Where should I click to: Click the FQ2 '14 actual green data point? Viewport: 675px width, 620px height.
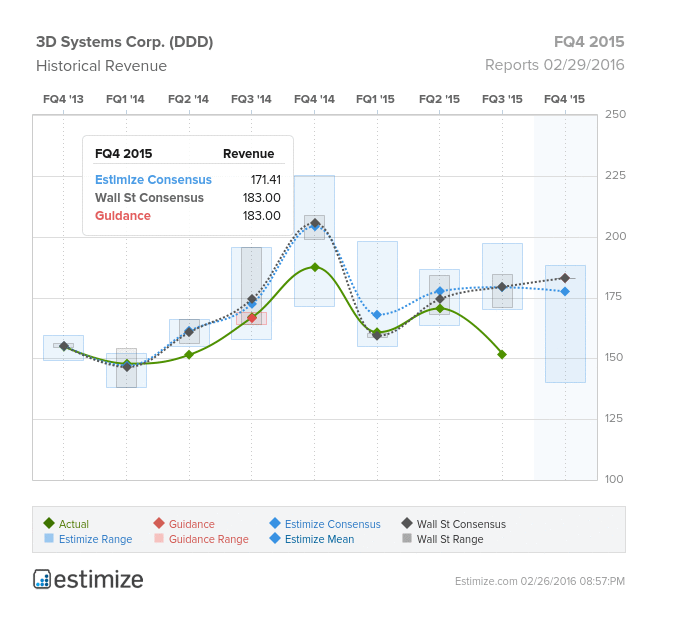(x=189, y=355)
